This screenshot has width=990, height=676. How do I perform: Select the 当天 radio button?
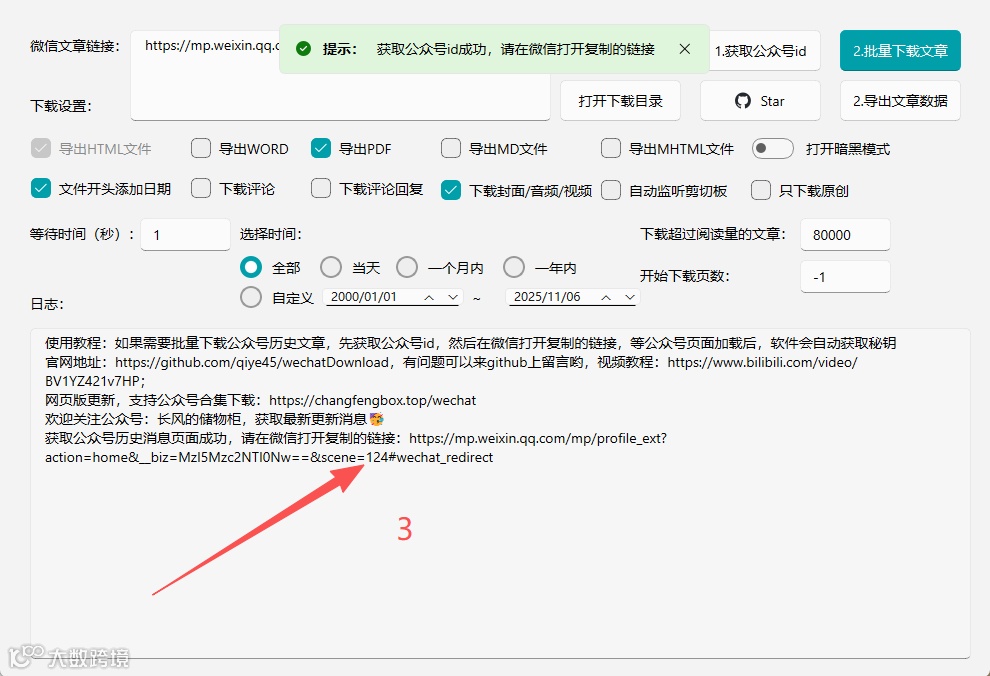pos(331,268)
